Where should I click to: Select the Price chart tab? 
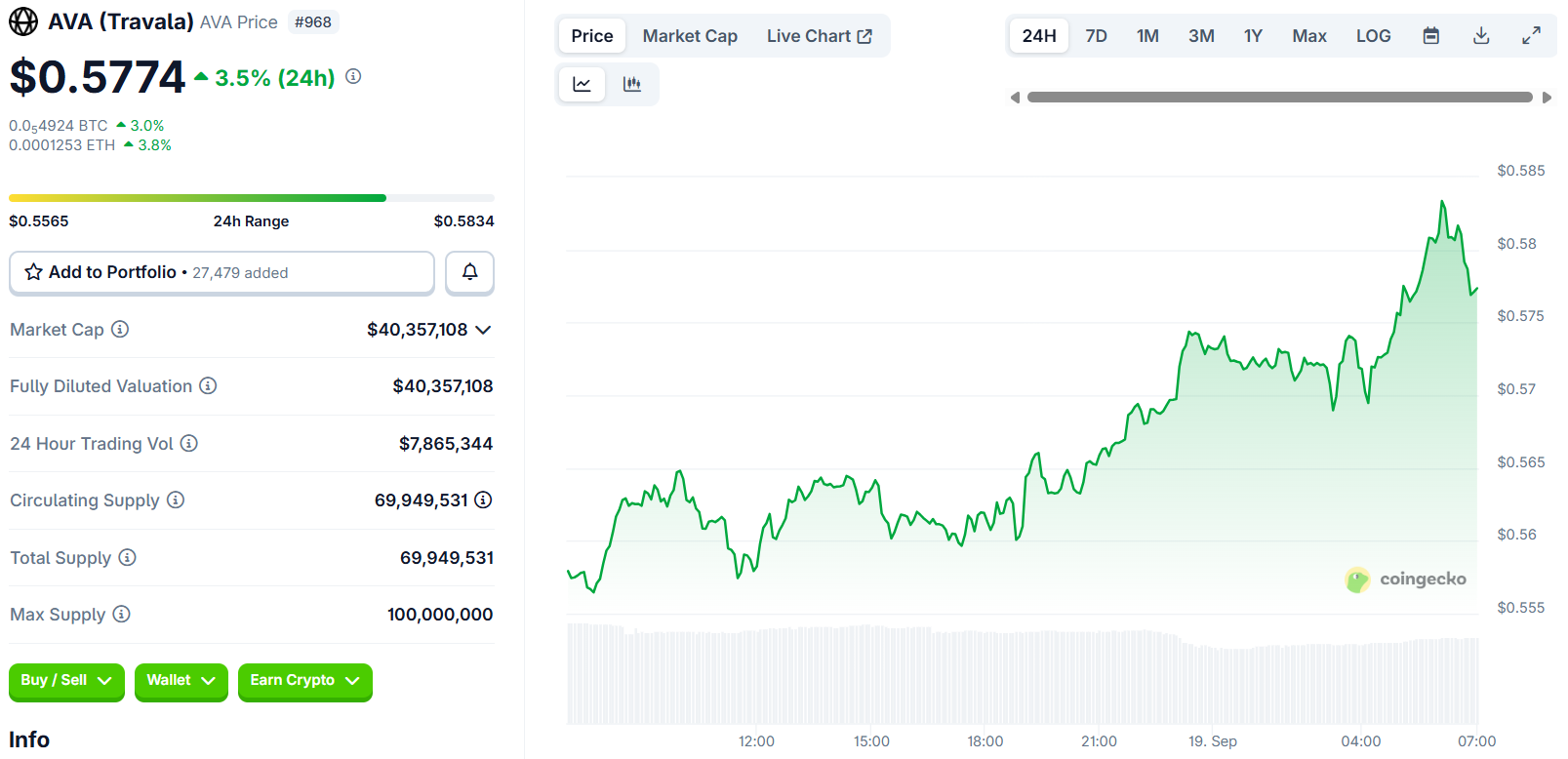coord(592,36)
